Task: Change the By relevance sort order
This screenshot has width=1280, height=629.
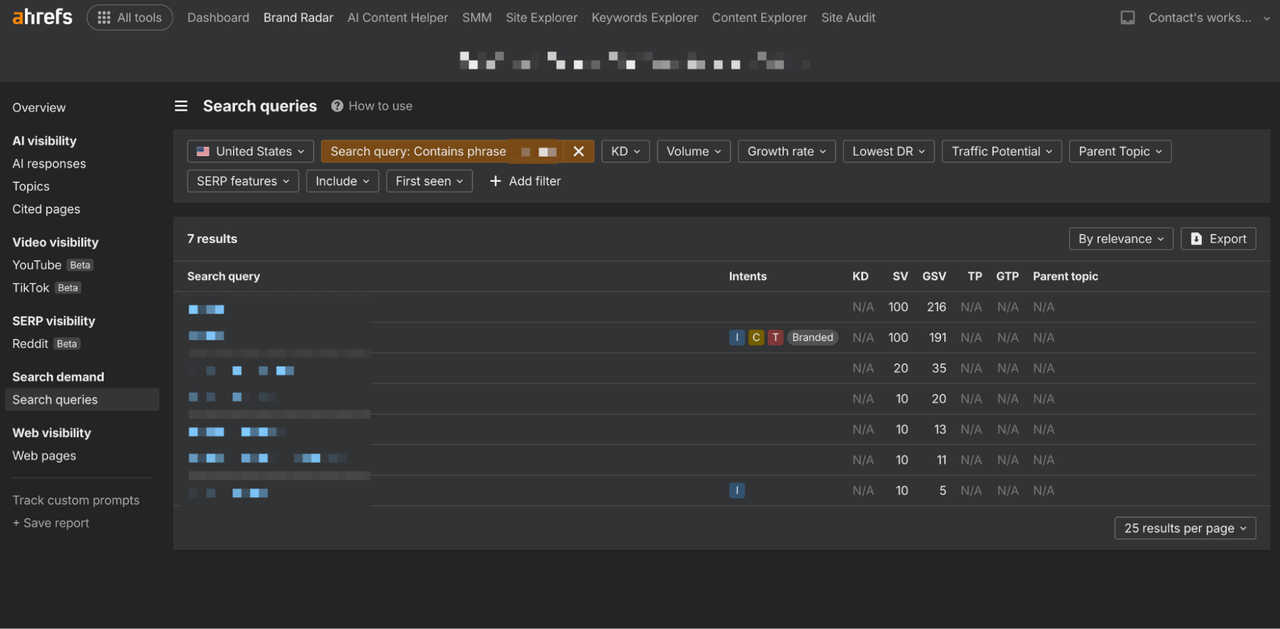Action: (1121, 239)
